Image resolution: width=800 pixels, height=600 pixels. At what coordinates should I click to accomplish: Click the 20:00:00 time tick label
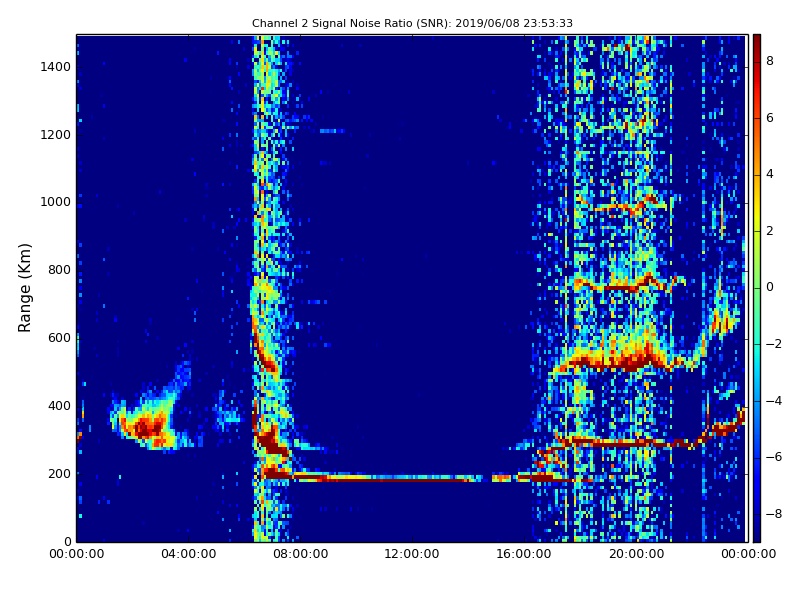(x=636, y=554)
